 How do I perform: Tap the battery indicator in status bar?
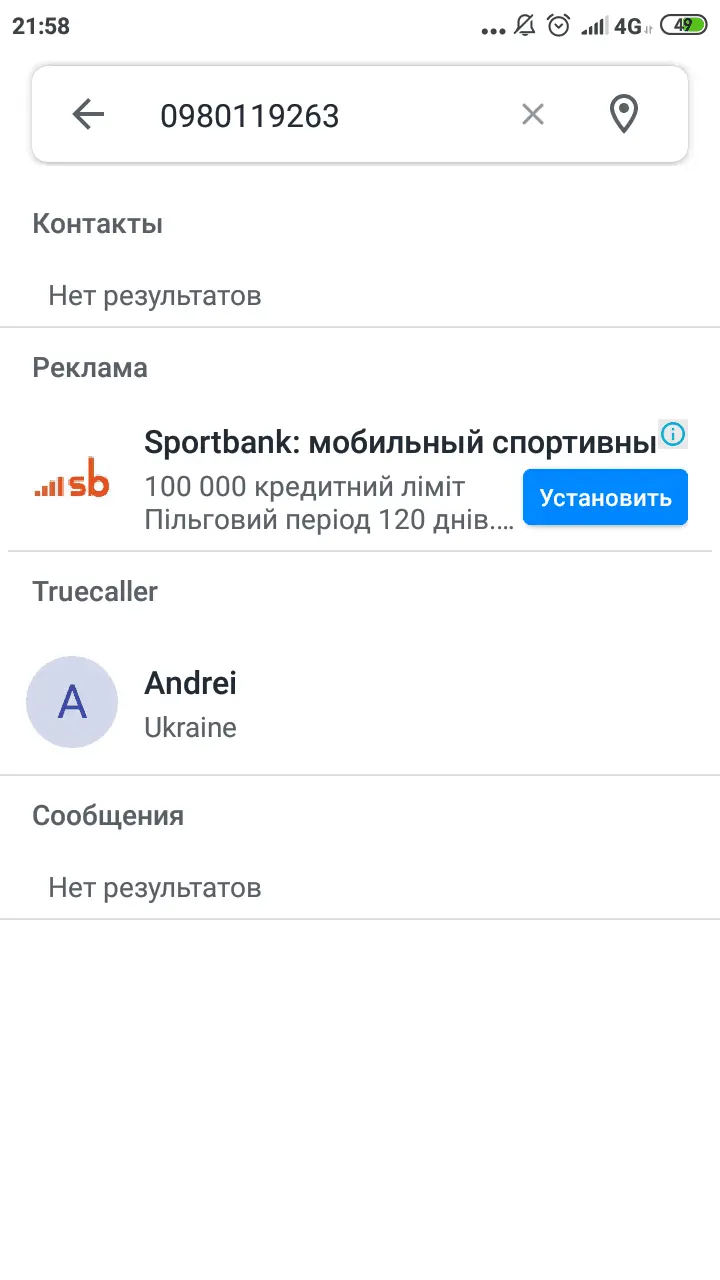click(x=684, y=26)
